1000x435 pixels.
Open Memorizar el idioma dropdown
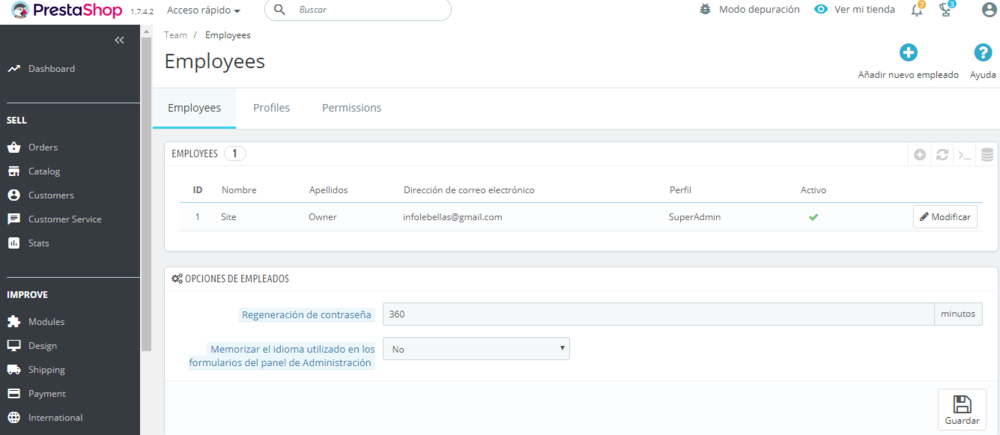coord(476,349)
